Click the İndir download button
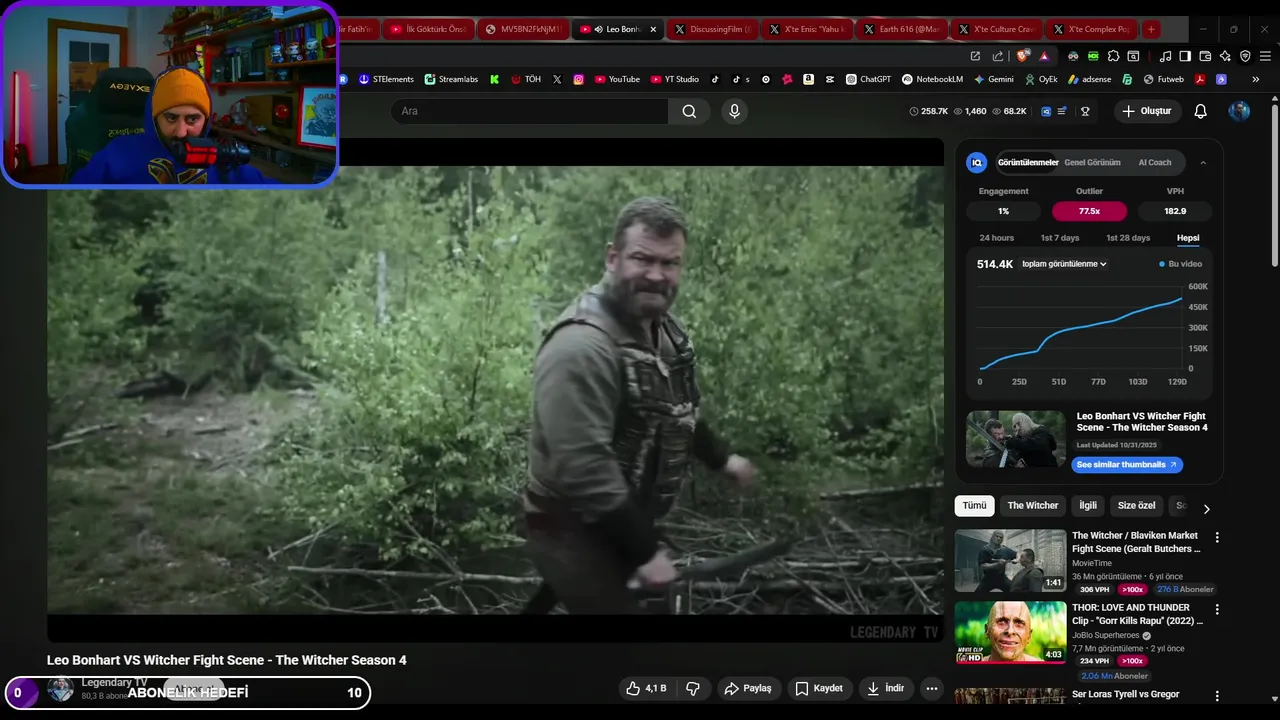Viewport: 1280px width, 720px height. tap(886, 688)
